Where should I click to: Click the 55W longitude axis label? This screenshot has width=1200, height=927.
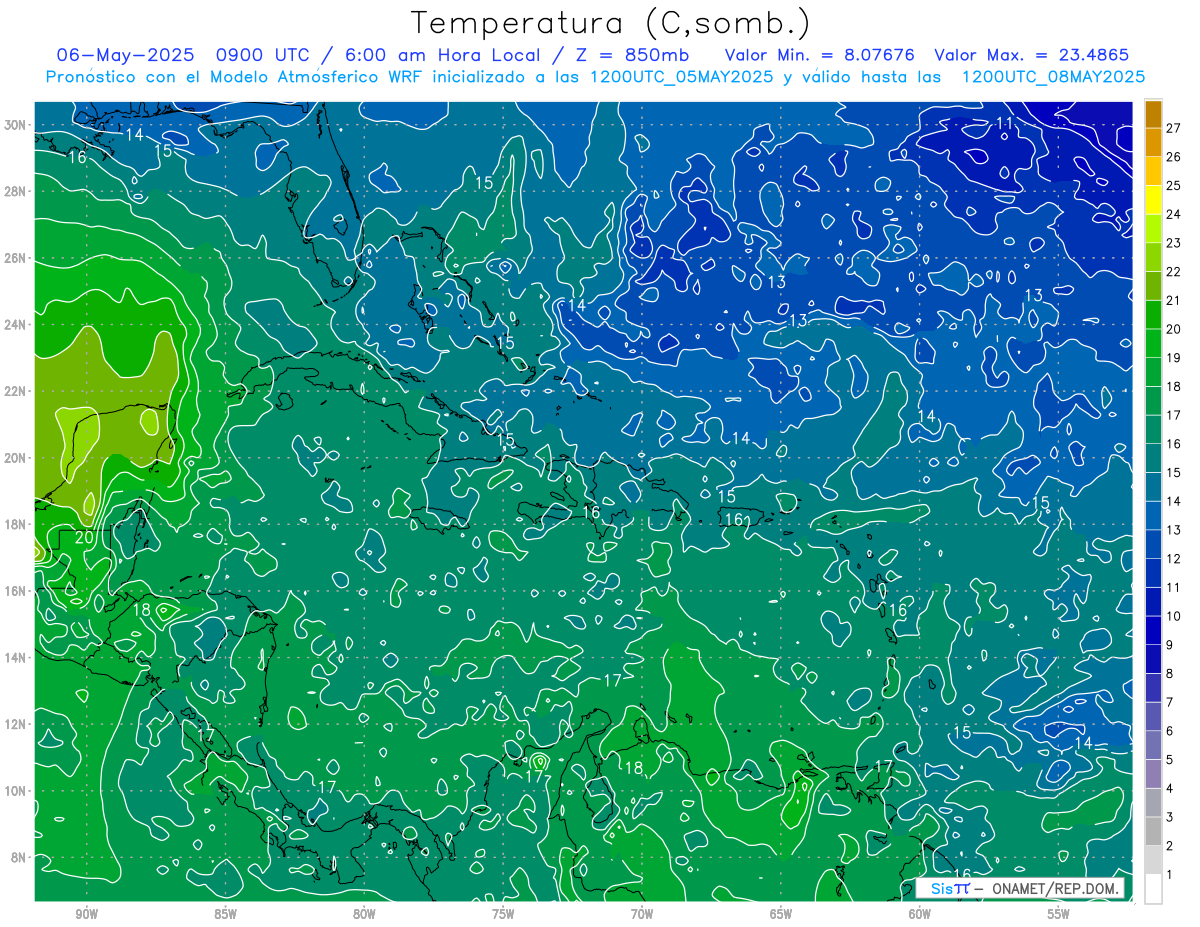(x=1059, y=914)
